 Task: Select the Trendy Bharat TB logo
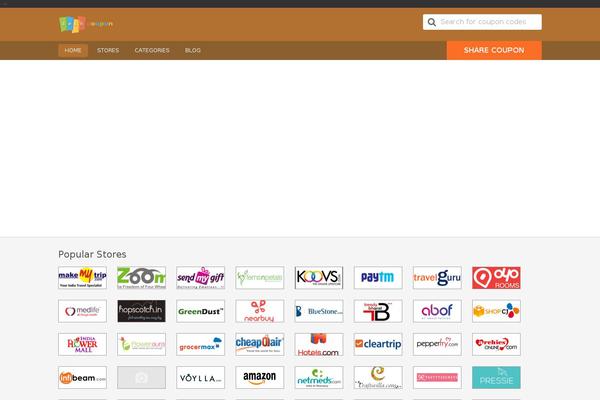[378, 311]
